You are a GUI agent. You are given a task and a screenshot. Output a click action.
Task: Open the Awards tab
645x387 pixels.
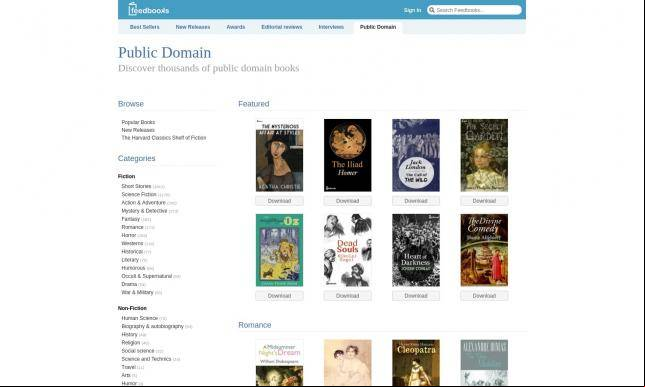[x=236, y=27]
